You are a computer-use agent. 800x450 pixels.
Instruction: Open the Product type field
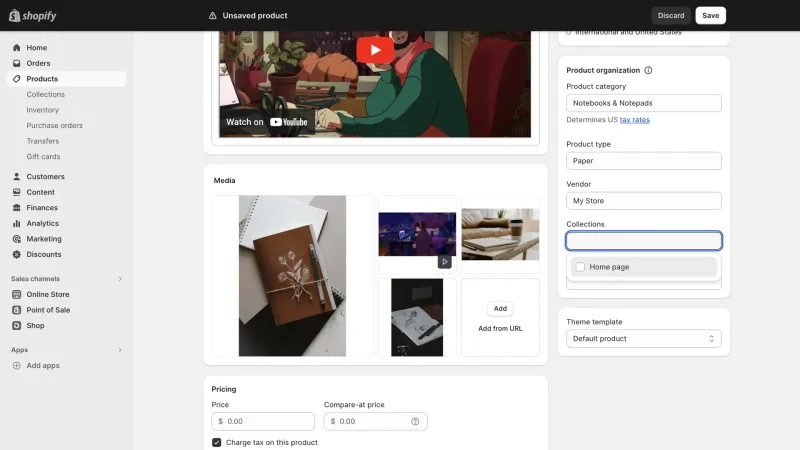pos(643,161)
